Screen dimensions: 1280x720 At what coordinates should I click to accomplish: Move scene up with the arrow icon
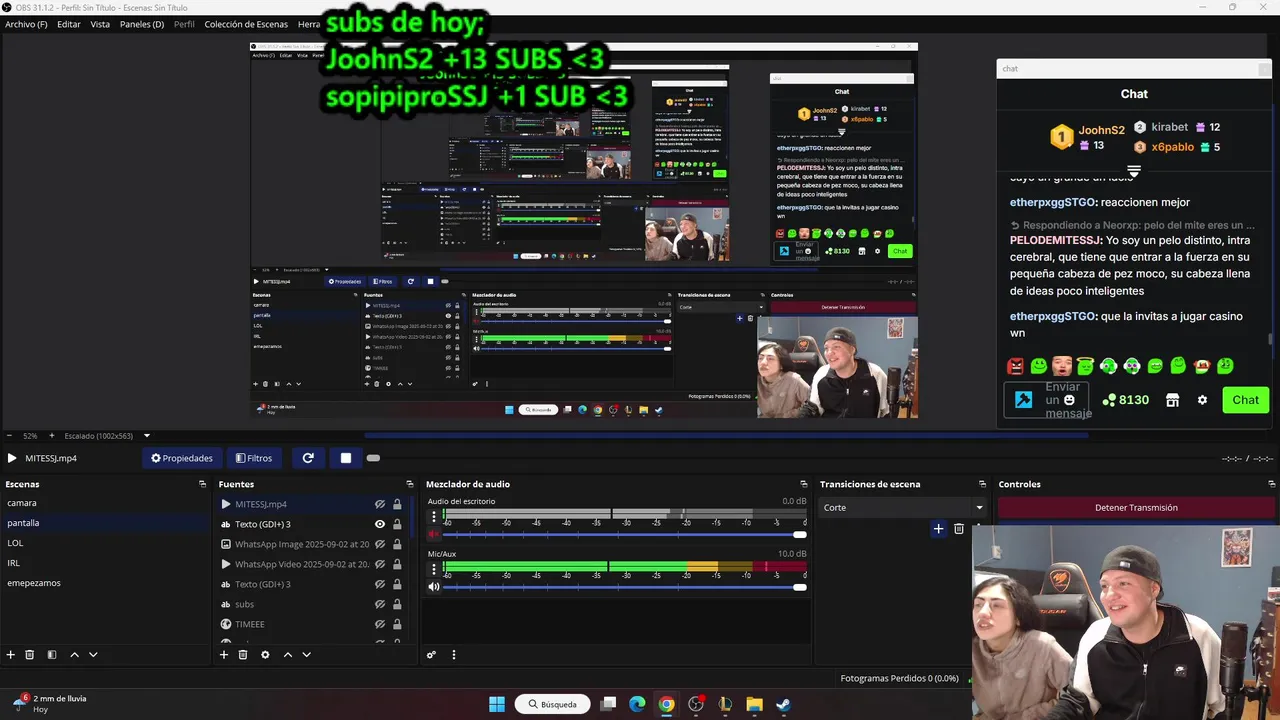click(x=74, y=655)
